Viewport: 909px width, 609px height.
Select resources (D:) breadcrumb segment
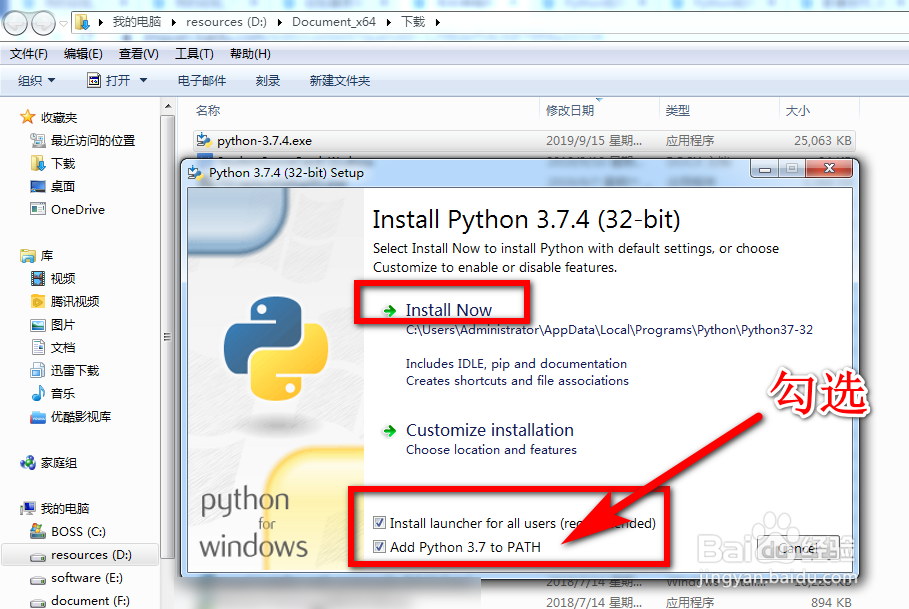pos(226,22)
